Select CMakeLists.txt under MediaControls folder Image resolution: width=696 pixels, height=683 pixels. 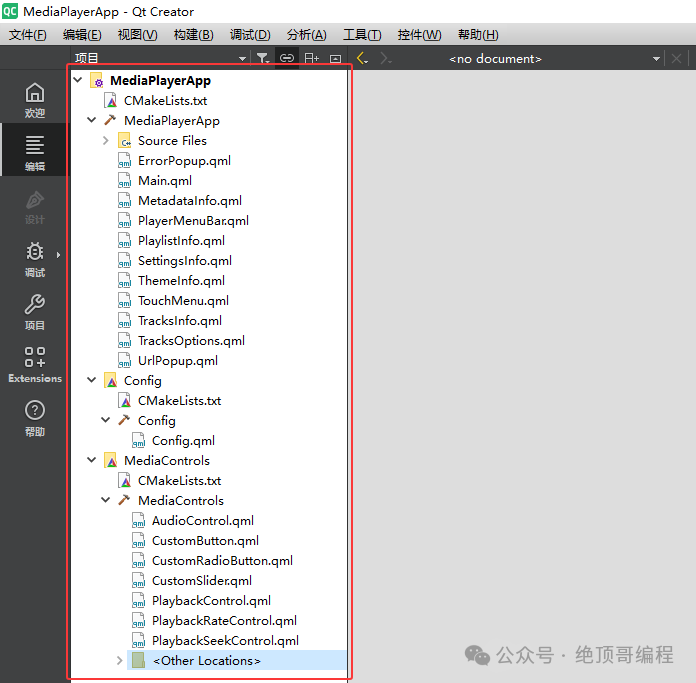click(x=179, y=480)
